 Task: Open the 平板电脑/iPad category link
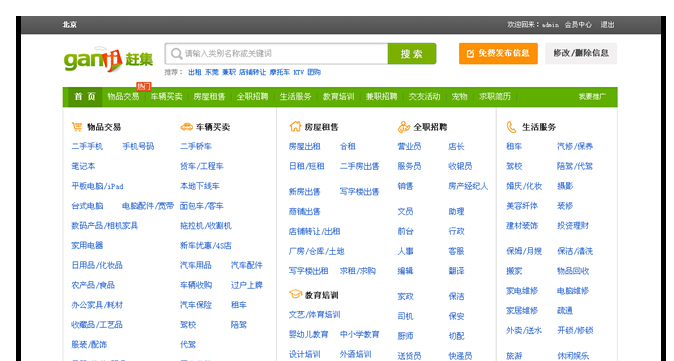tap(98, 186)
